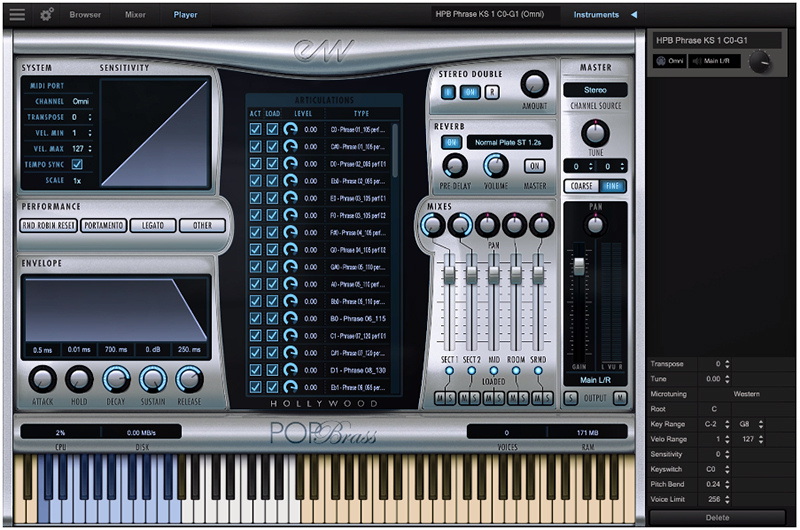Screen dimensions: 800x530
Task: Open the hamburger main menu
Action: coord(17,14)
